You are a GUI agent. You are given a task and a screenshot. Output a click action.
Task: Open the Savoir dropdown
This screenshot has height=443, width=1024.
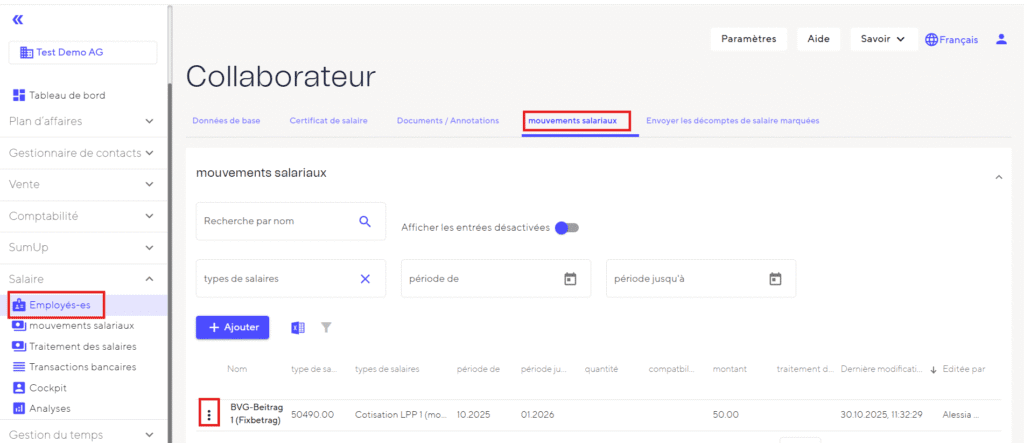[x=883, y=39]
